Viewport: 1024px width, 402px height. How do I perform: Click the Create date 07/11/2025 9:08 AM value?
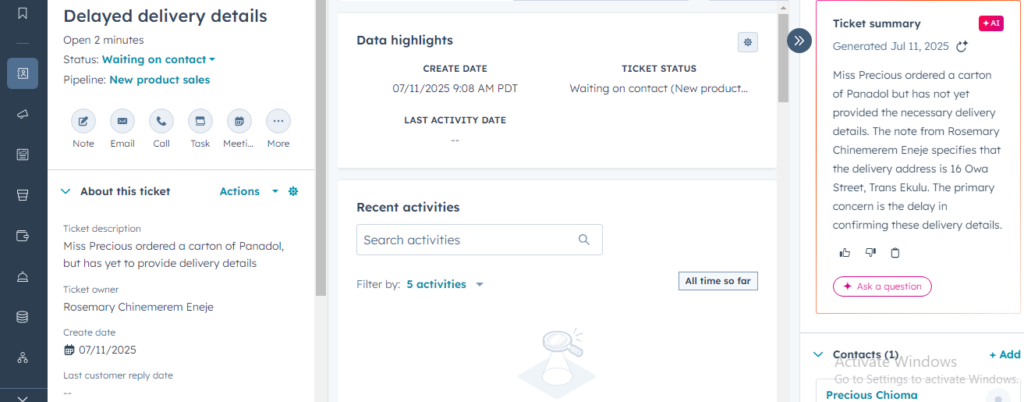coord(455,88)
